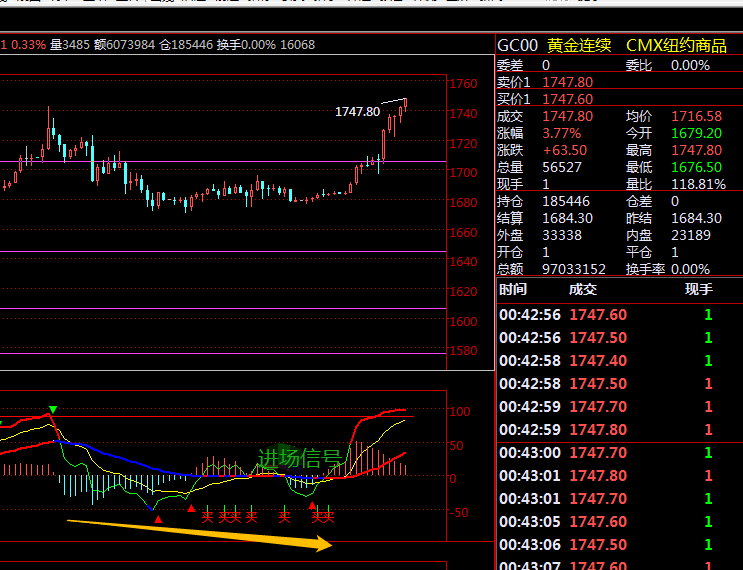Click the 现手 column header

[698, 289]
